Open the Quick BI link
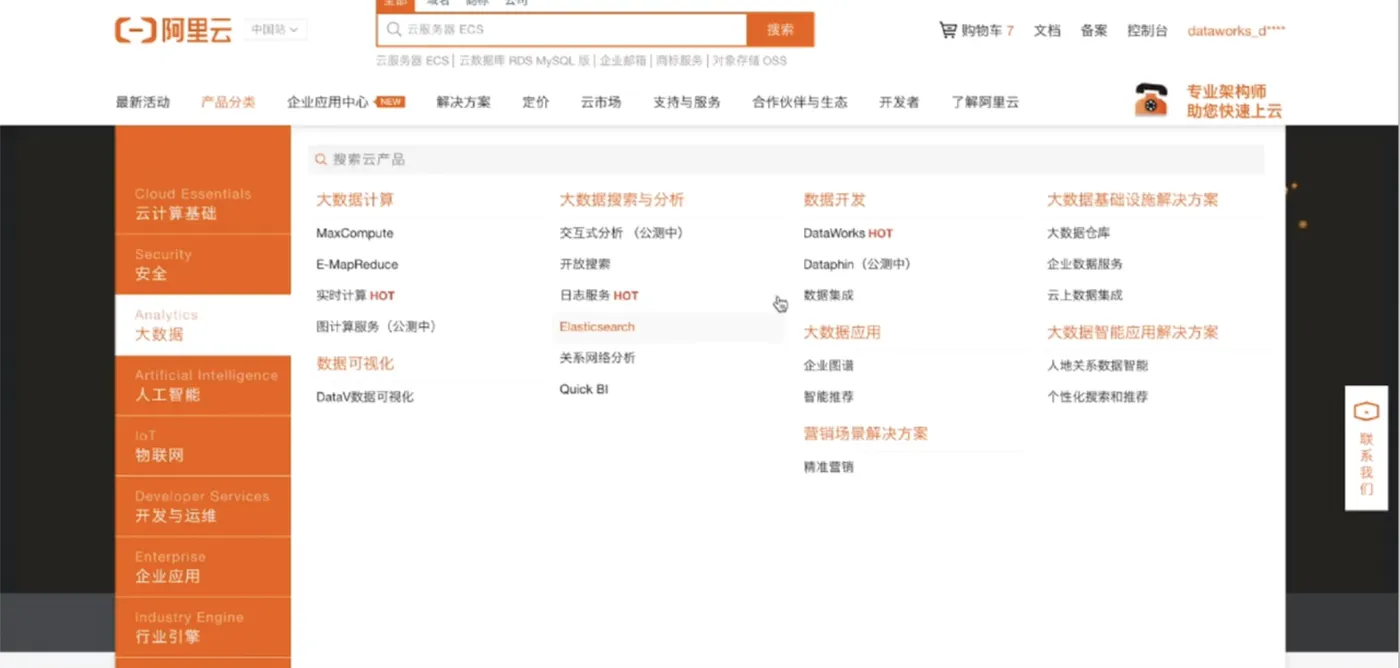 584,389
